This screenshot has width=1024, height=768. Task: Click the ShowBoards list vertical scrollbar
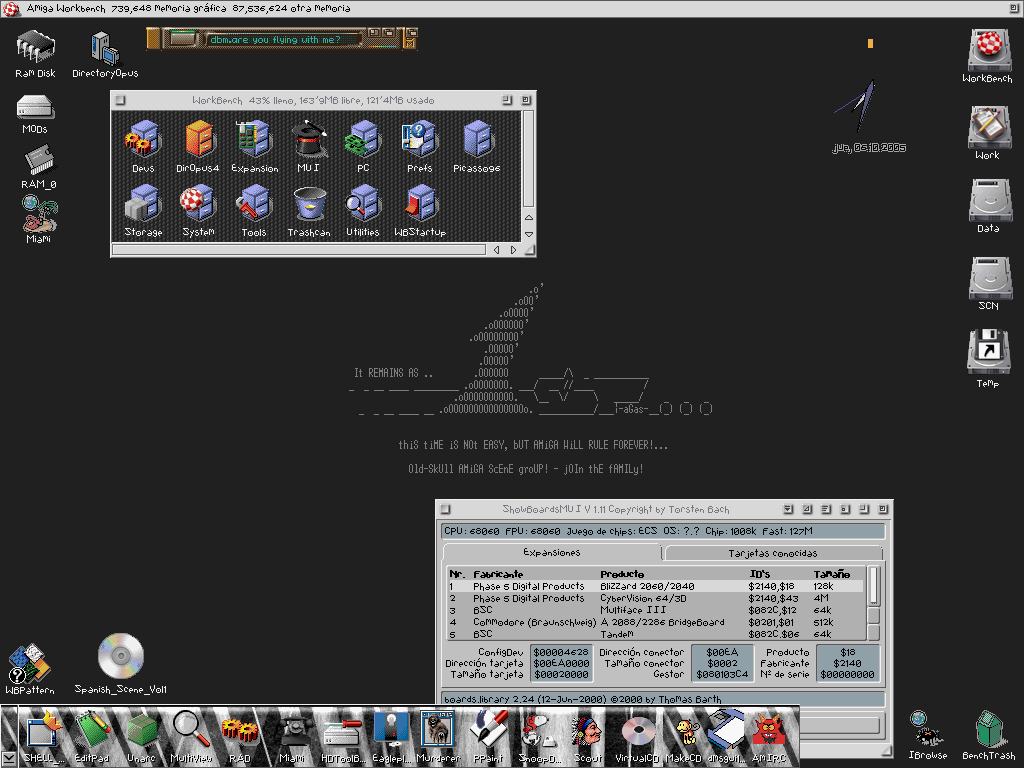(x=873, y=587)
